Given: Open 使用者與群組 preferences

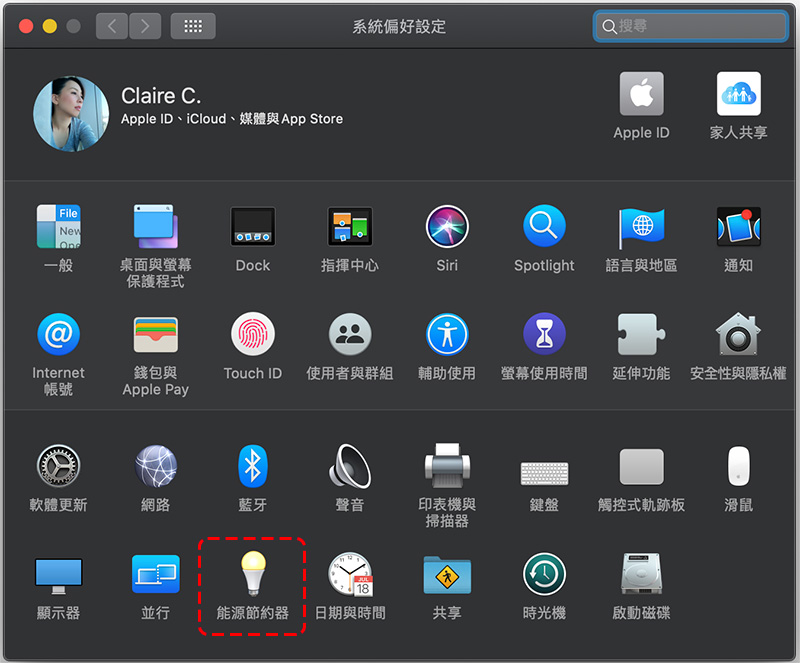Looking at the screenshot, I should coord(349,334).
